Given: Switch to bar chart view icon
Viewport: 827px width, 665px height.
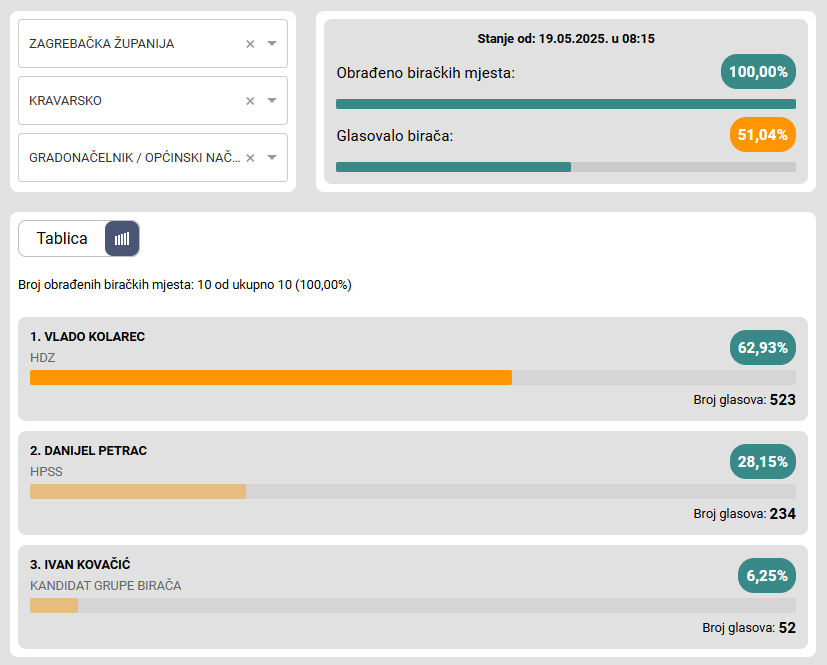Looking at the screenshot, I should [x=122, y=239].
